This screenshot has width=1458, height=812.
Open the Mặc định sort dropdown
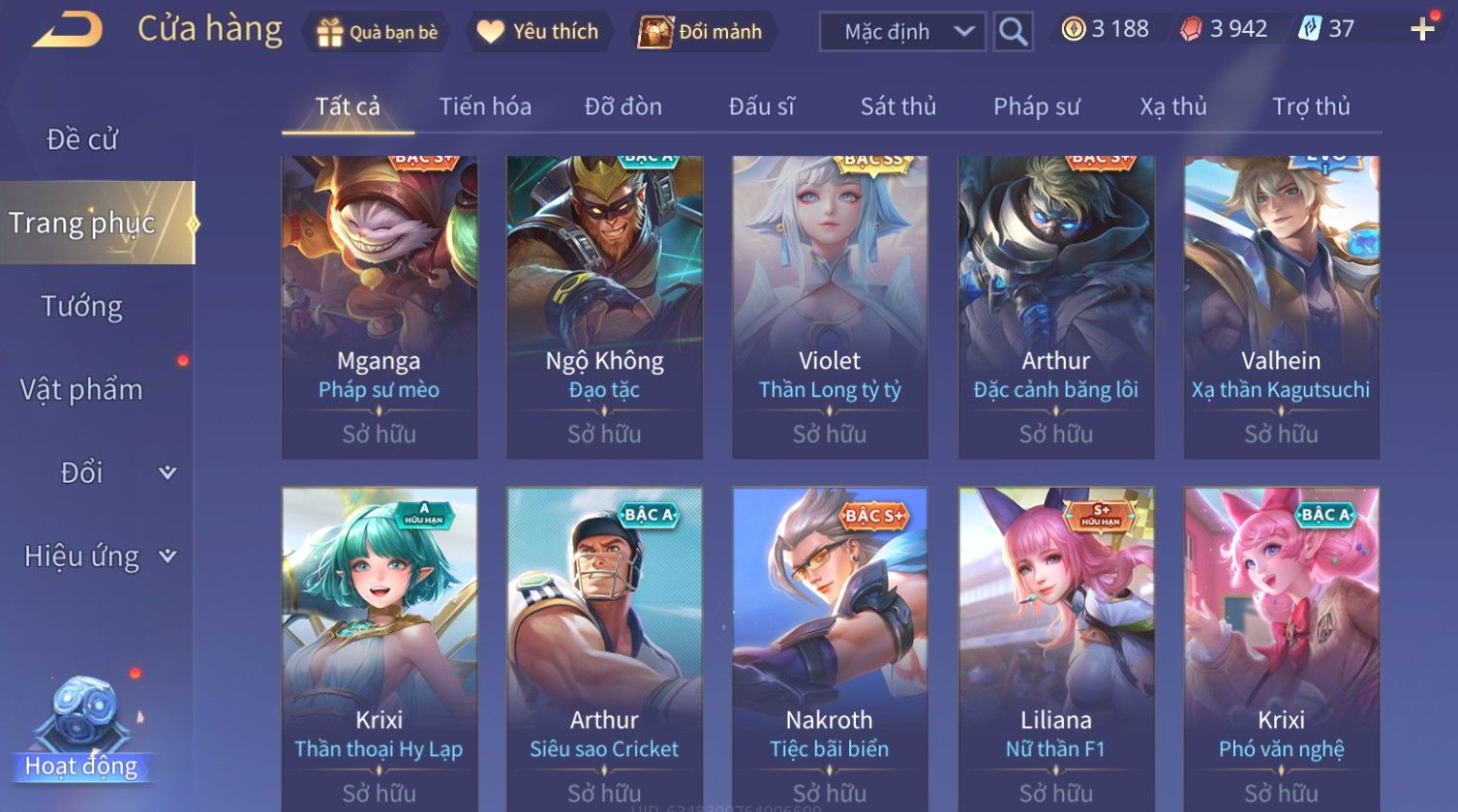903,32
